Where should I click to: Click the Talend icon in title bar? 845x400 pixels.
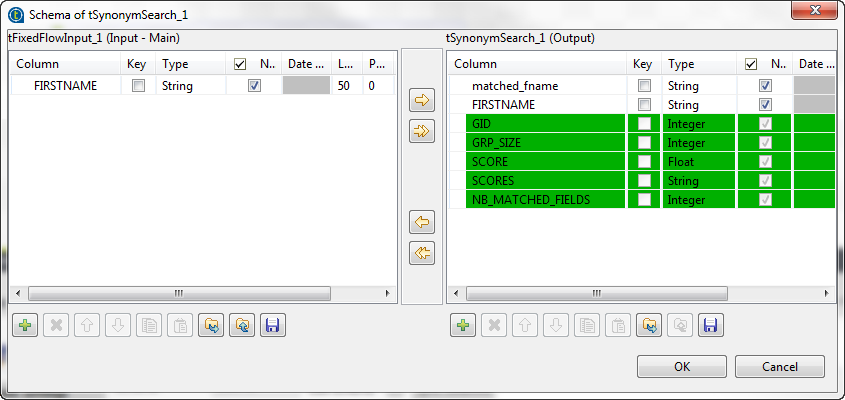tap(17, 14)
